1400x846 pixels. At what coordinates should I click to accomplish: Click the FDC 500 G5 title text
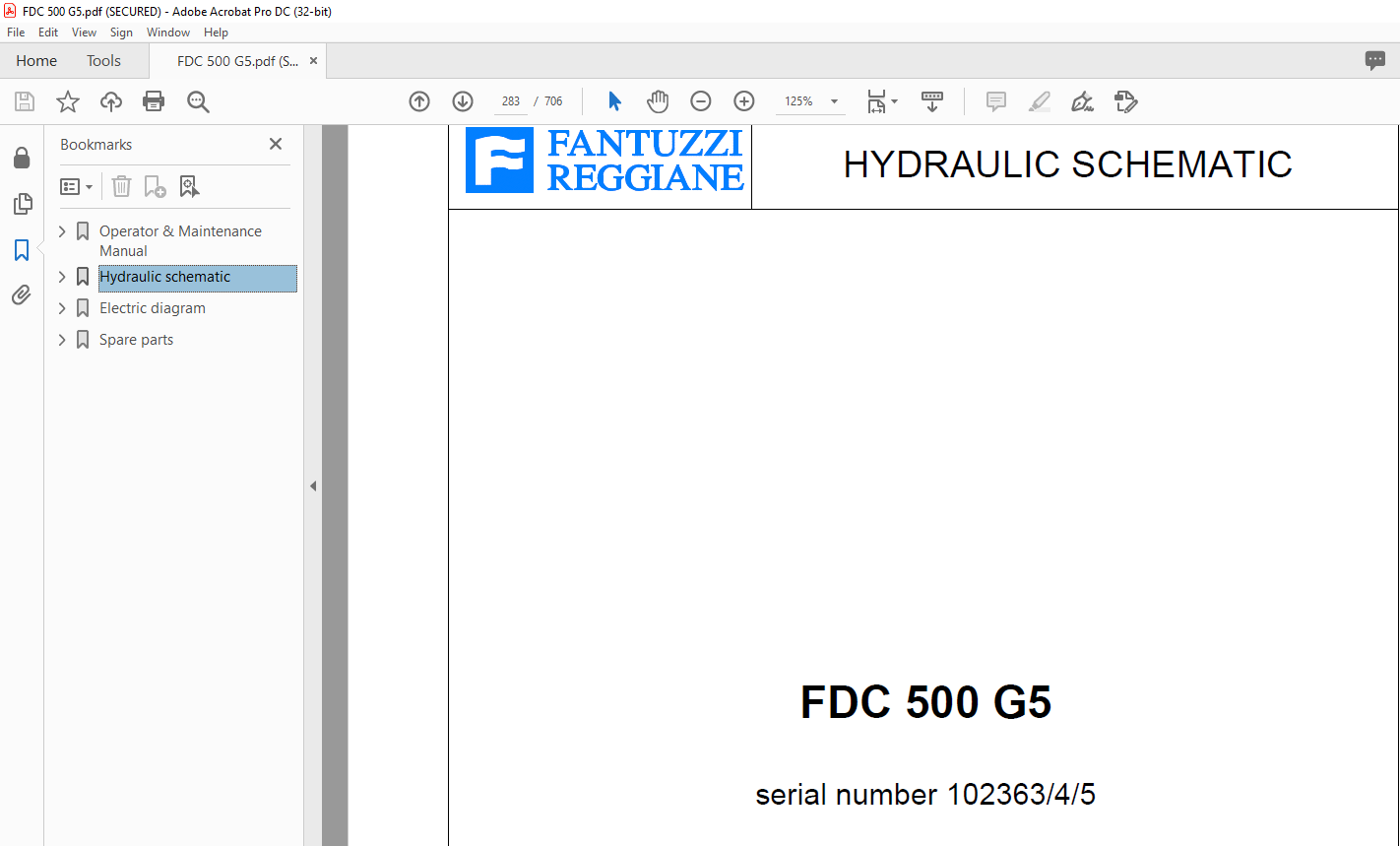pos(925,703)
